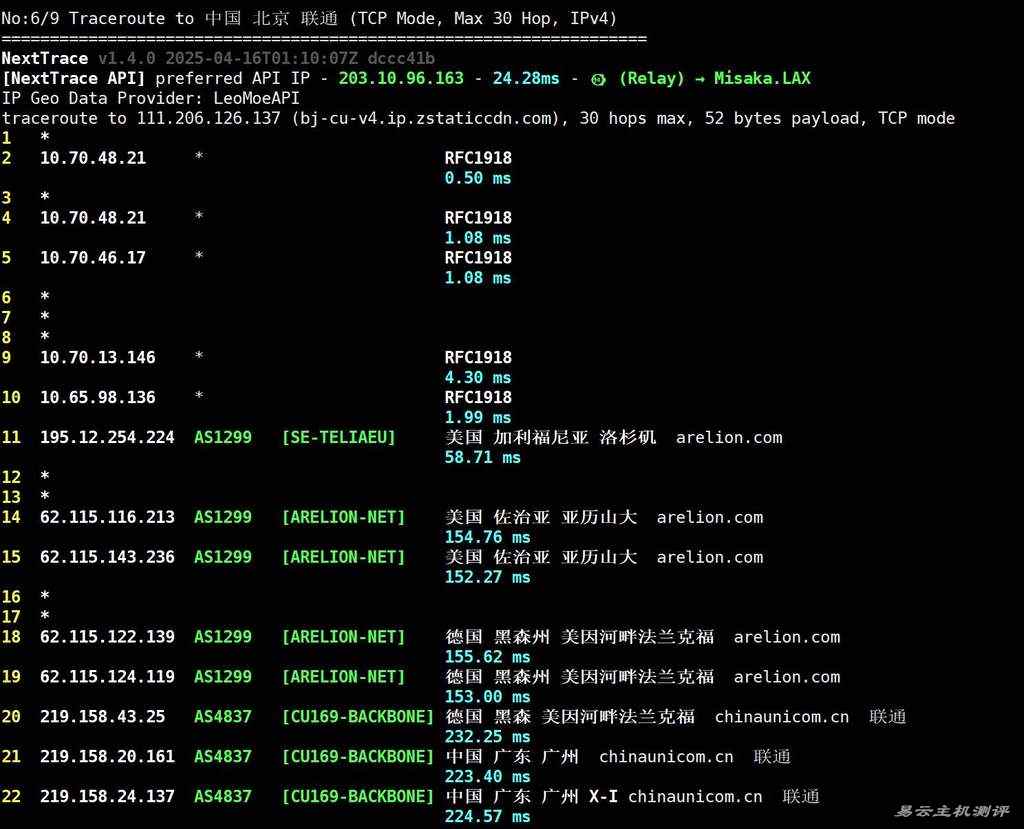Click hop 15 IP 62.115.143.236
This screenshot has width=1024, height=829.
107,557
